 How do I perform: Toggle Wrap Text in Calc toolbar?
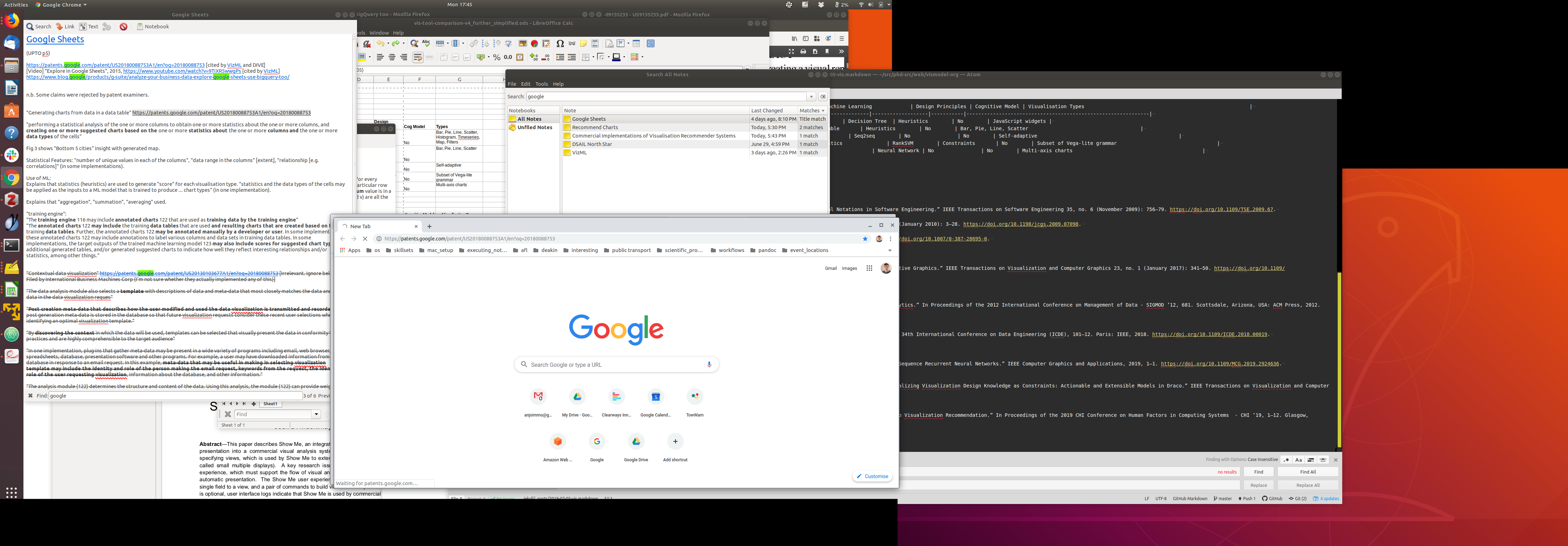pos(418,57)
